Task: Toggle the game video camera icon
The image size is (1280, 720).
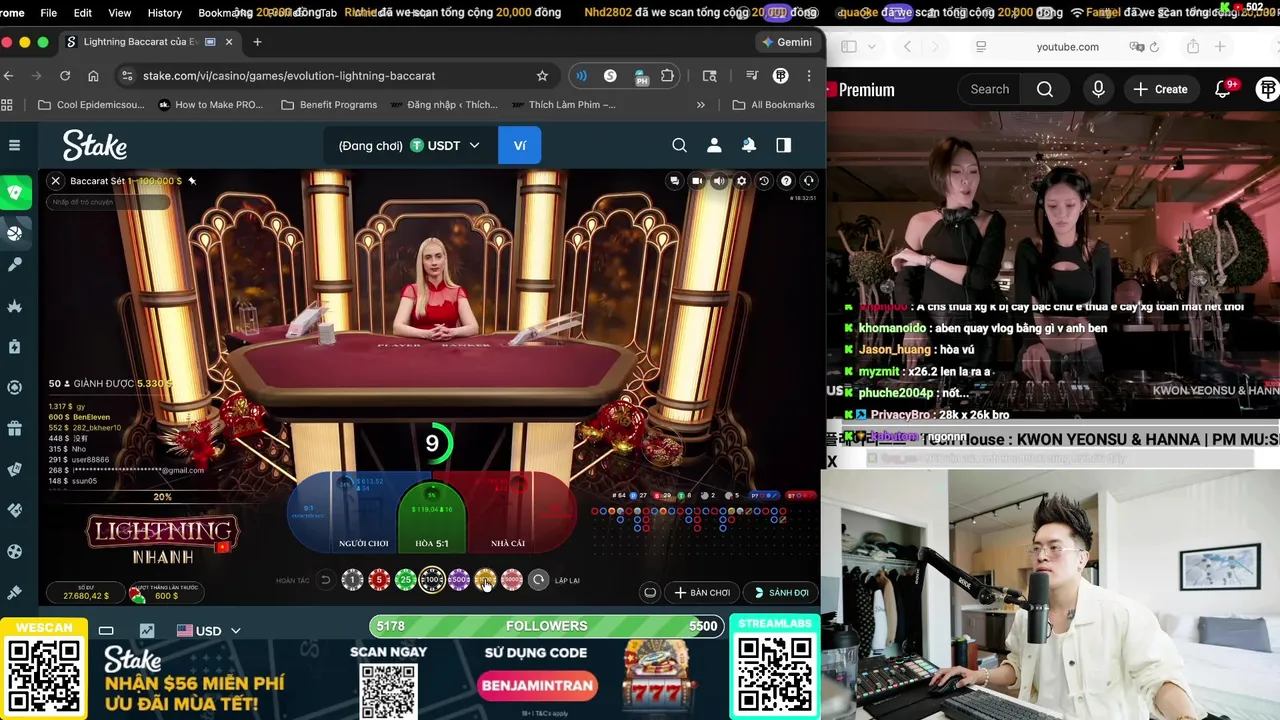Action: [x=697, y=181]
